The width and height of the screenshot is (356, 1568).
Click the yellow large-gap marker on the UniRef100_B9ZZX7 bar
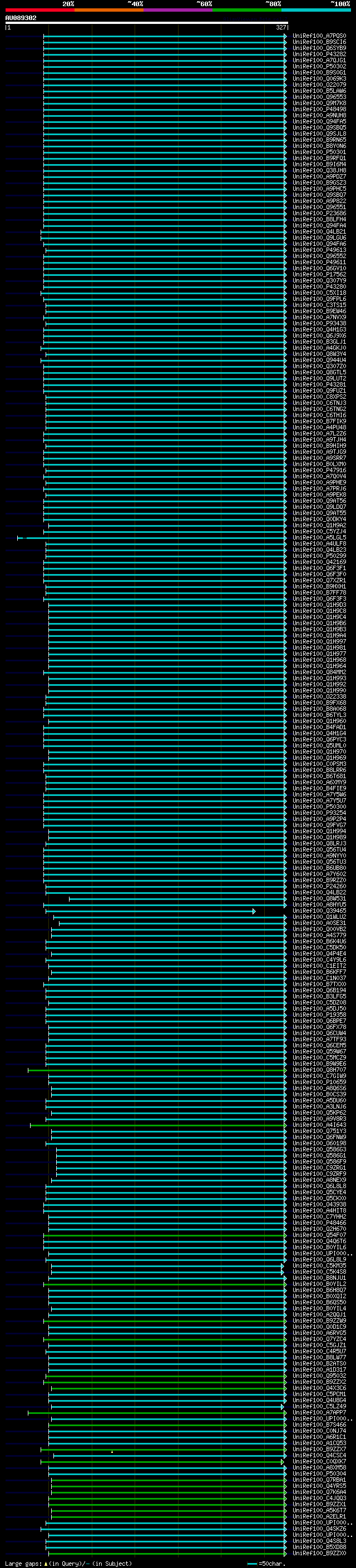point(112,1451)
